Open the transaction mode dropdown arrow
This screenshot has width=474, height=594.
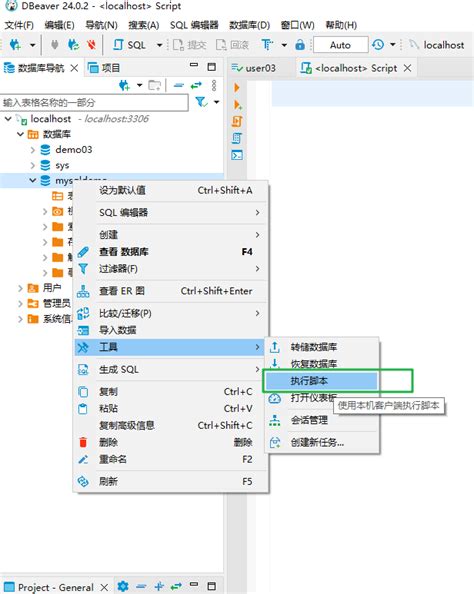284,45
